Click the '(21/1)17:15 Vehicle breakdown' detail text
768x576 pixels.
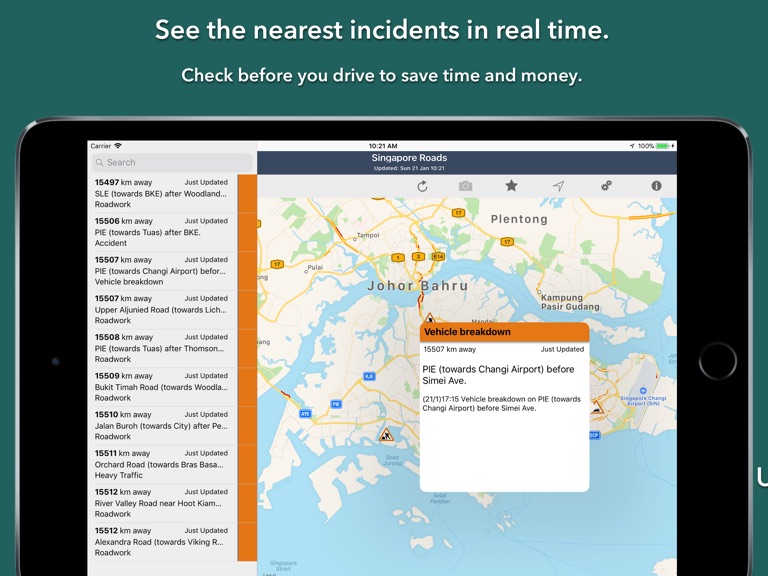pyautogui.click(x=502, y=404)
